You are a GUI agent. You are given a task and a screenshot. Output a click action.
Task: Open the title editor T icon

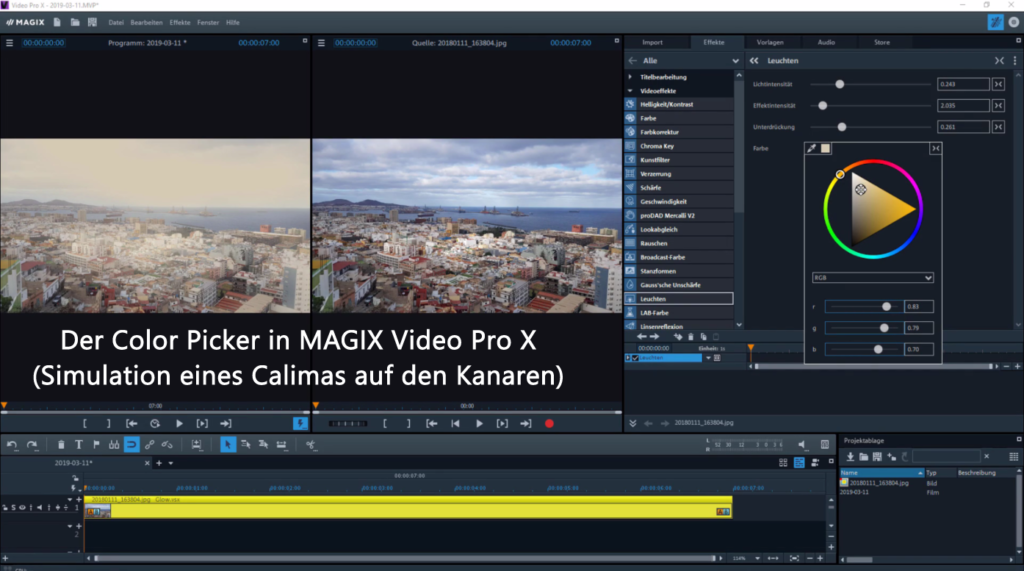click(x=78, y=445)
